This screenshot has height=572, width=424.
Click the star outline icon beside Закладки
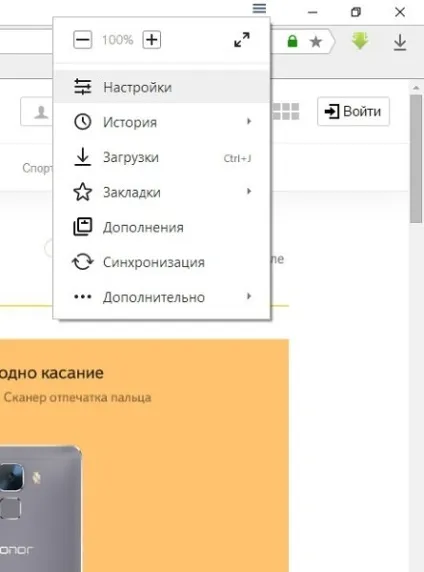[83, 192]
